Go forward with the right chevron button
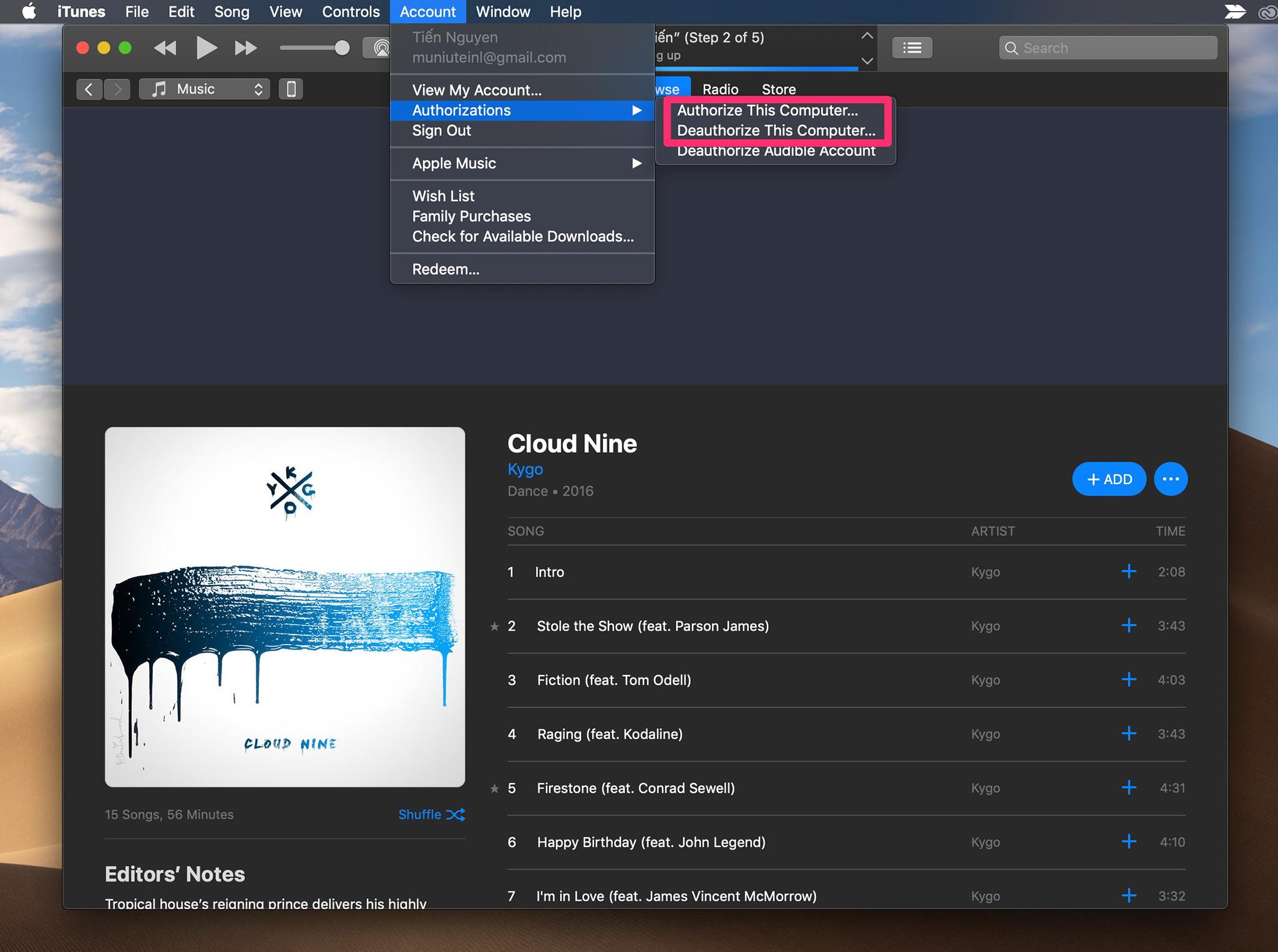The width and height of the screenshot is (1278, 952). pyautogui.click(x=117, y=89)
